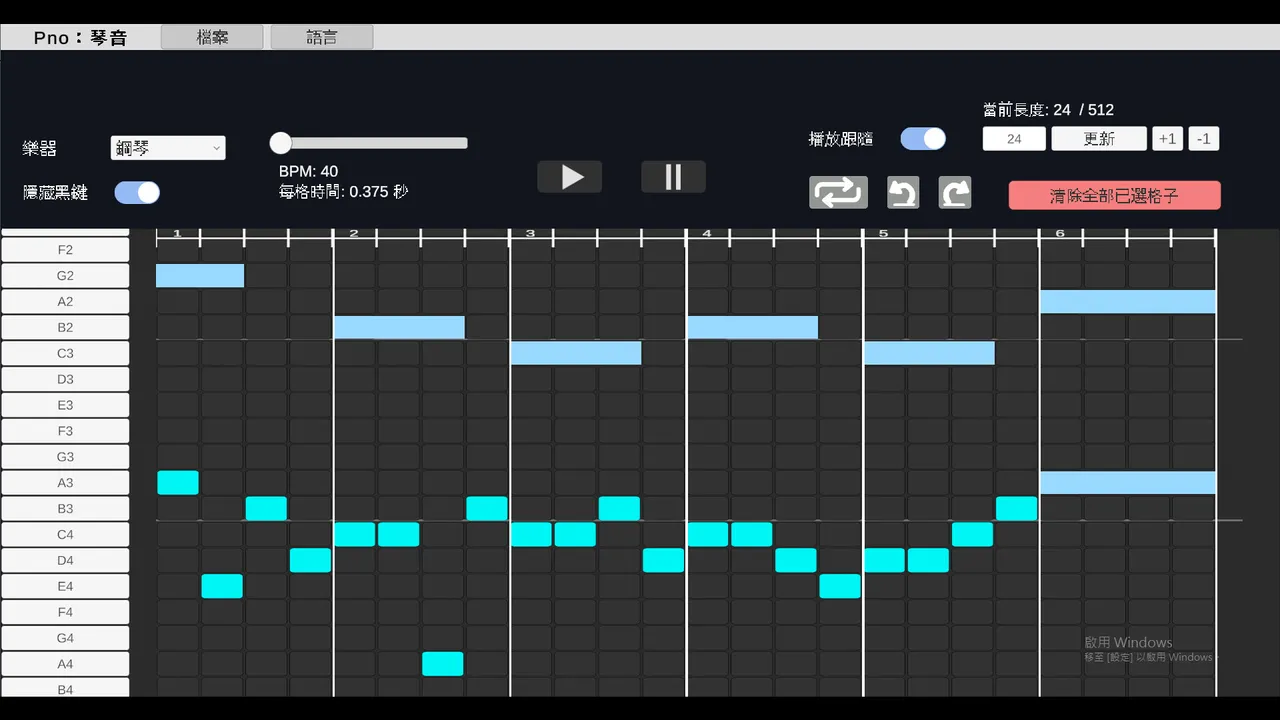
Task: Click the D4 piano key label
Action: (65, 561)
